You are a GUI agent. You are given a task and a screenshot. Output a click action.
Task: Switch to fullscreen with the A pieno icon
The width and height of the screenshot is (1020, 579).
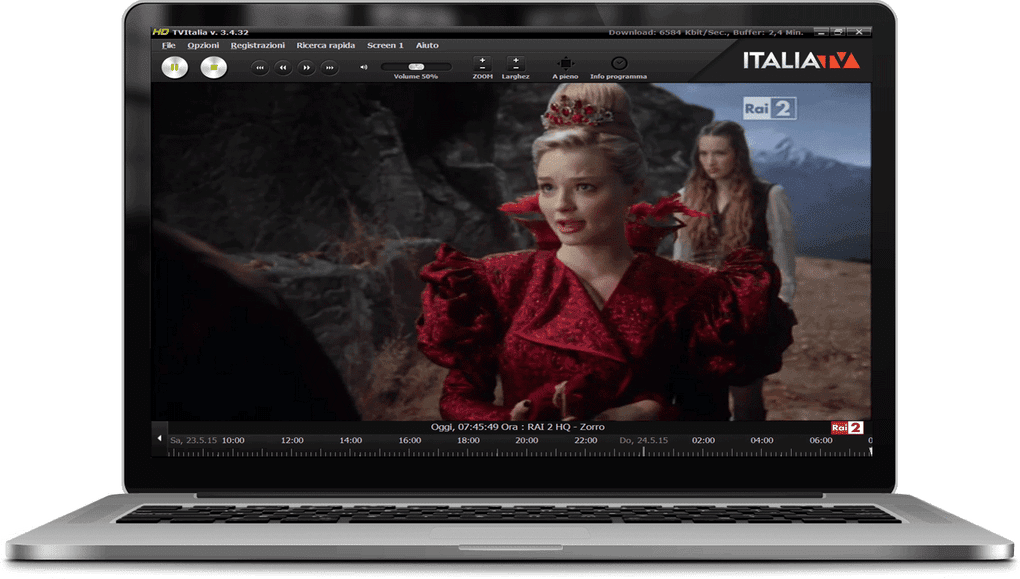(565, 63)
